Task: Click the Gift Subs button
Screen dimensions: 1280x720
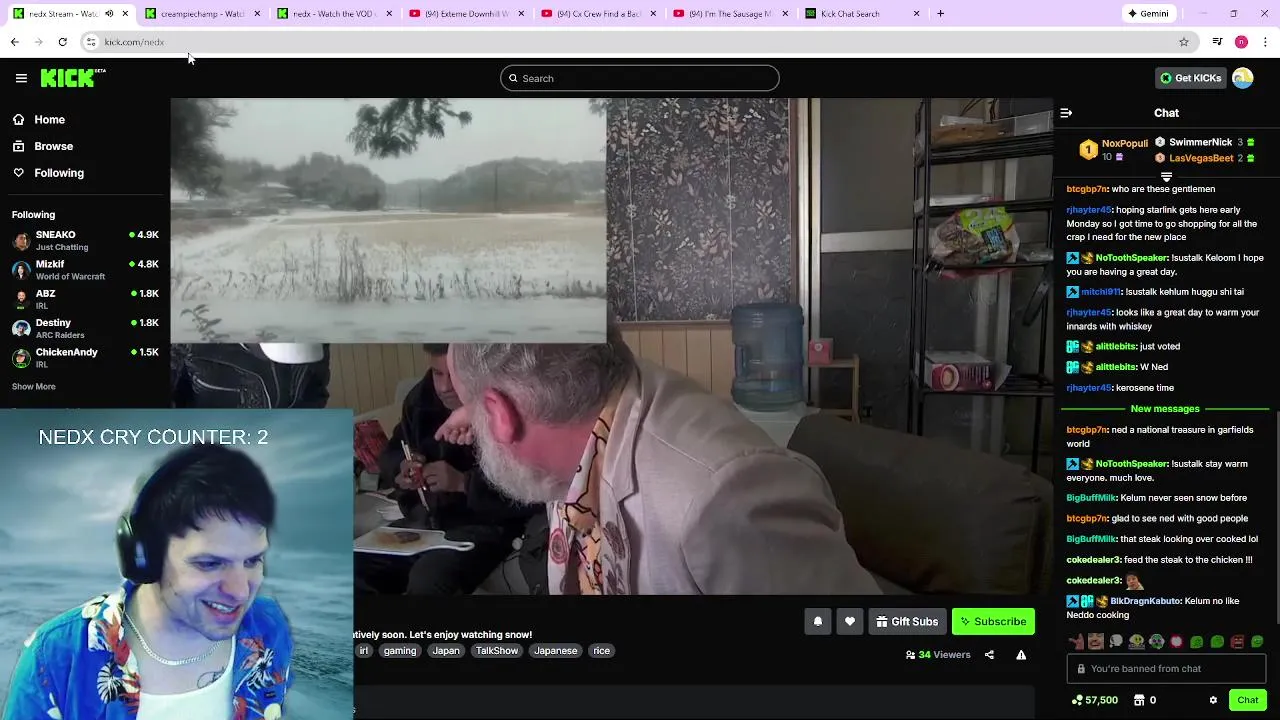Action: (907, 622)
